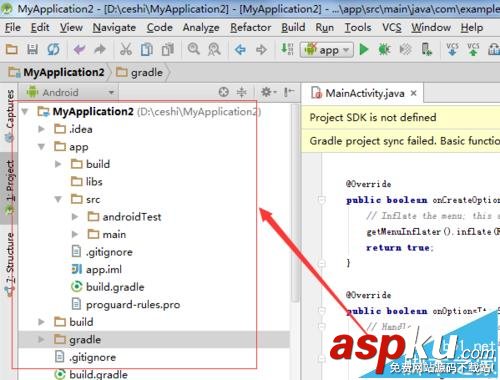The height and width of the screenshot is (380, 500).
Task: Open the project panel gear settings
Action: 268,92
